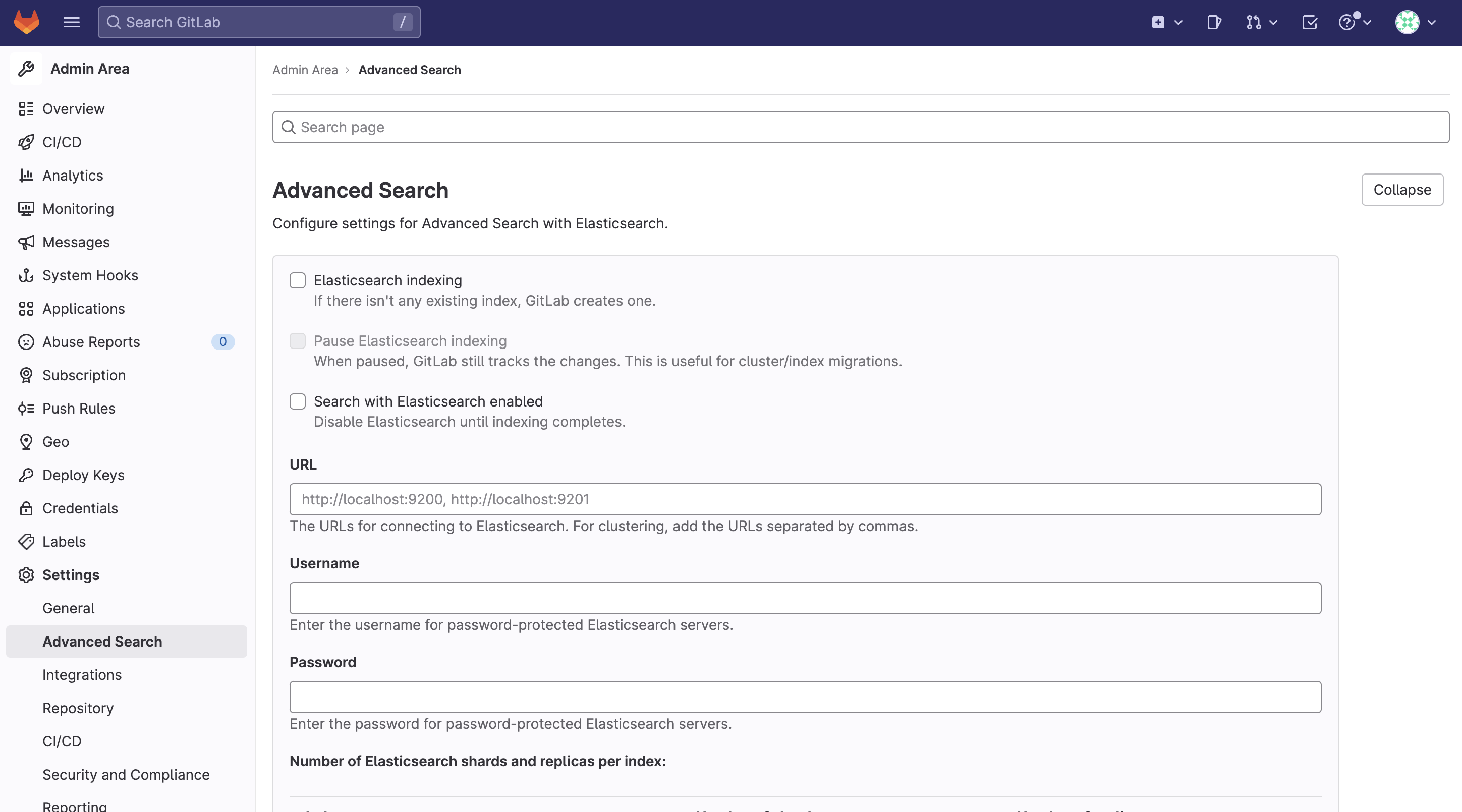The width and height of the screenshot is (1462, 812).
Task: Click your avatar to open user menu
Action: (1407, 23)
